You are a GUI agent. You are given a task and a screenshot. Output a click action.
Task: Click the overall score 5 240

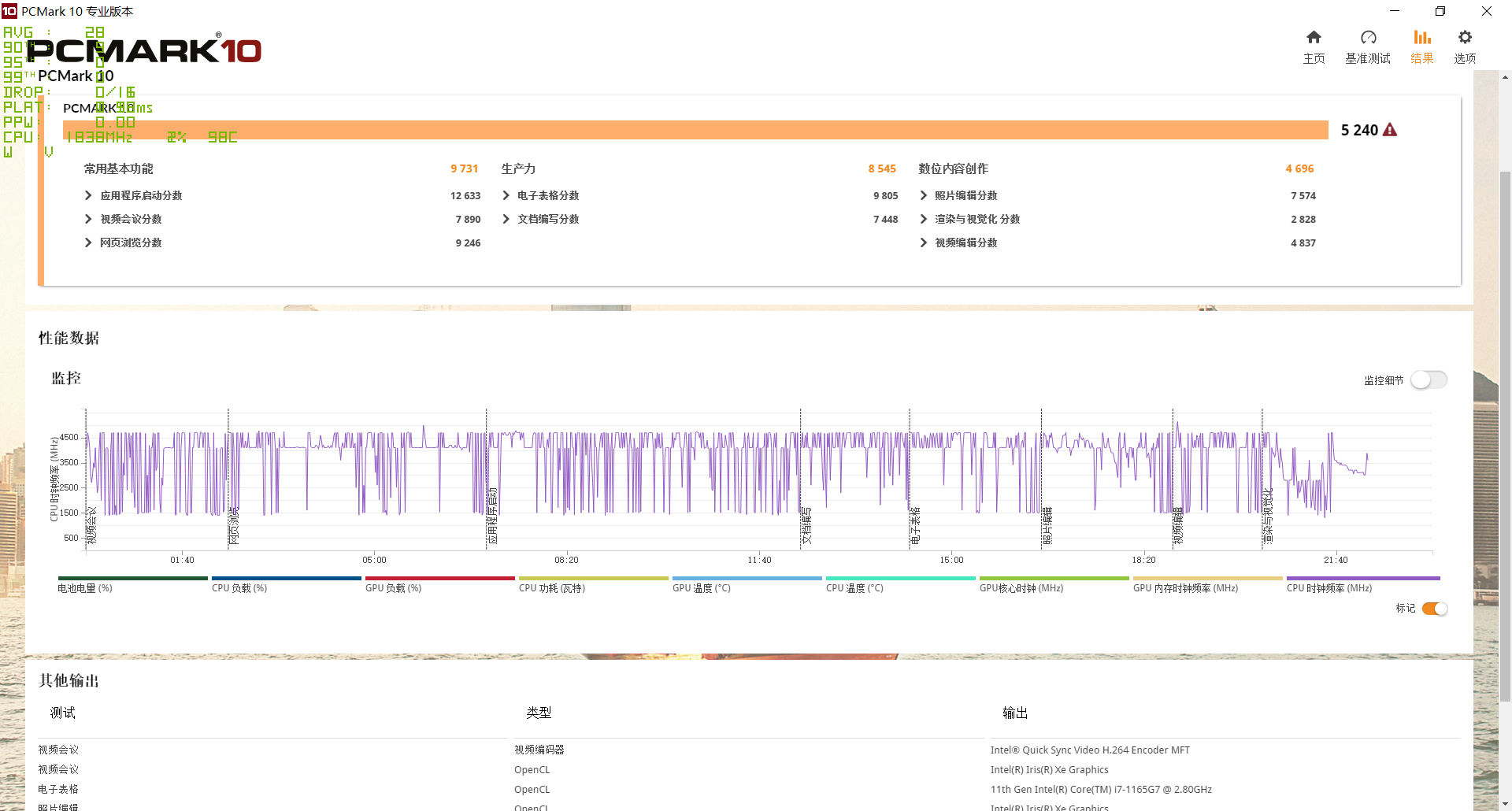pos(1359,130)
